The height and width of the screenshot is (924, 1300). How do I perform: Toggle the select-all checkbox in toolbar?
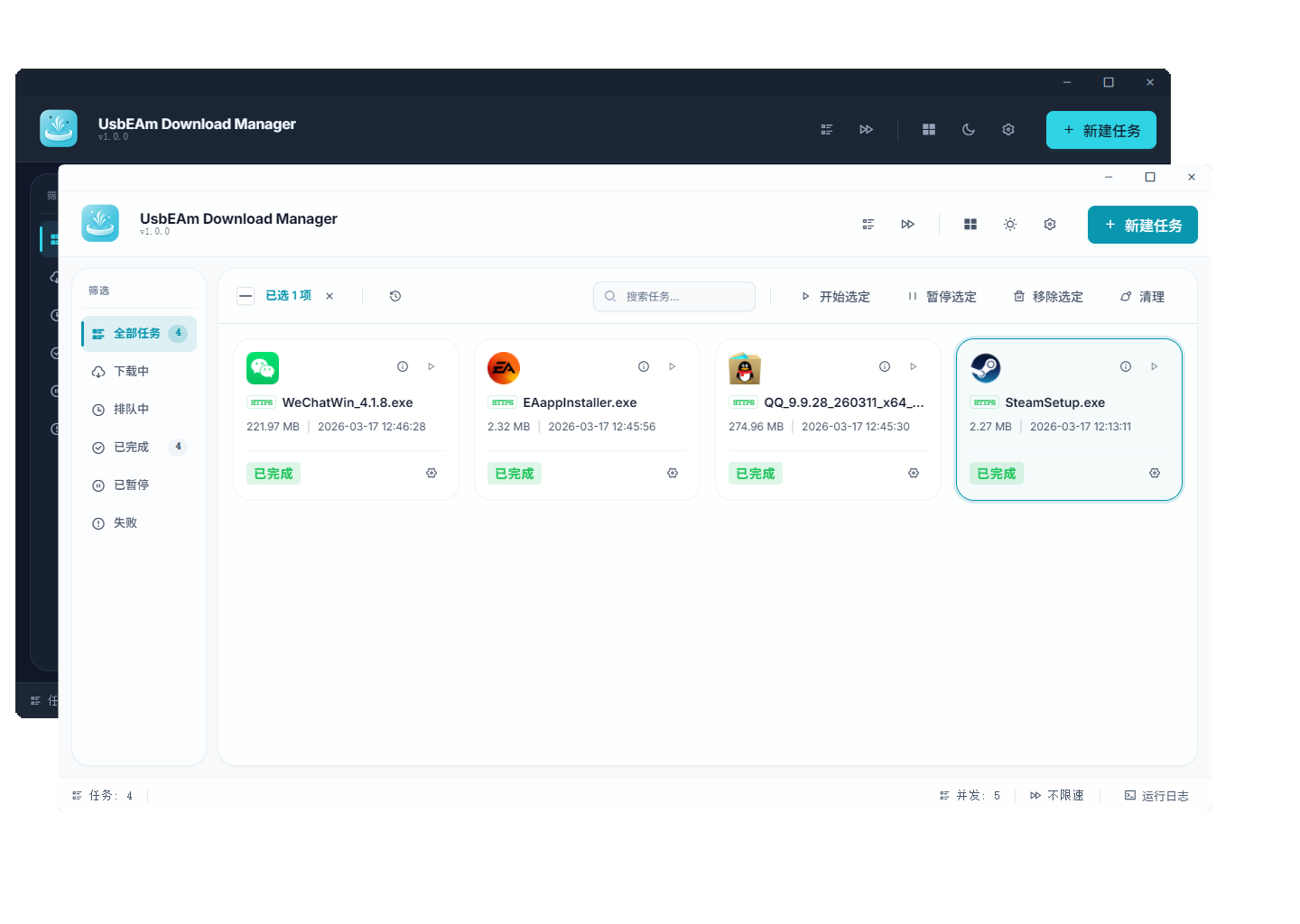tap(246, 296)
